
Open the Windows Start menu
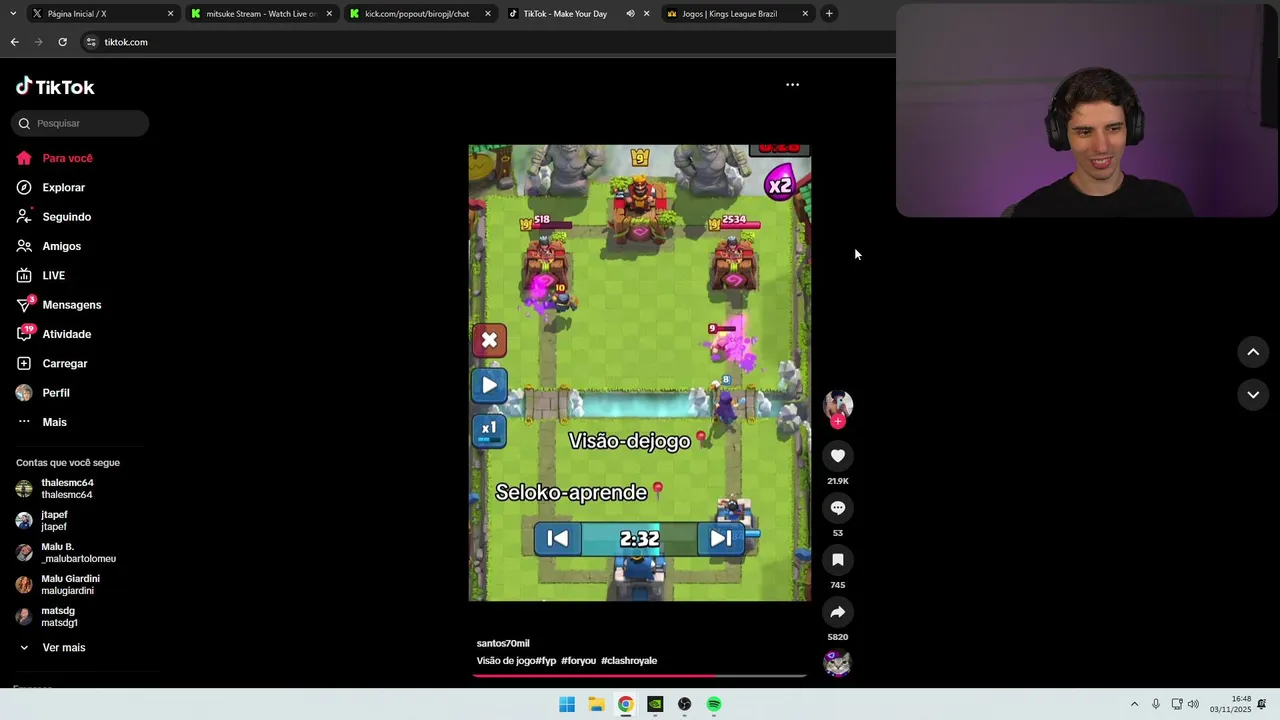click(x=567, y=705)
